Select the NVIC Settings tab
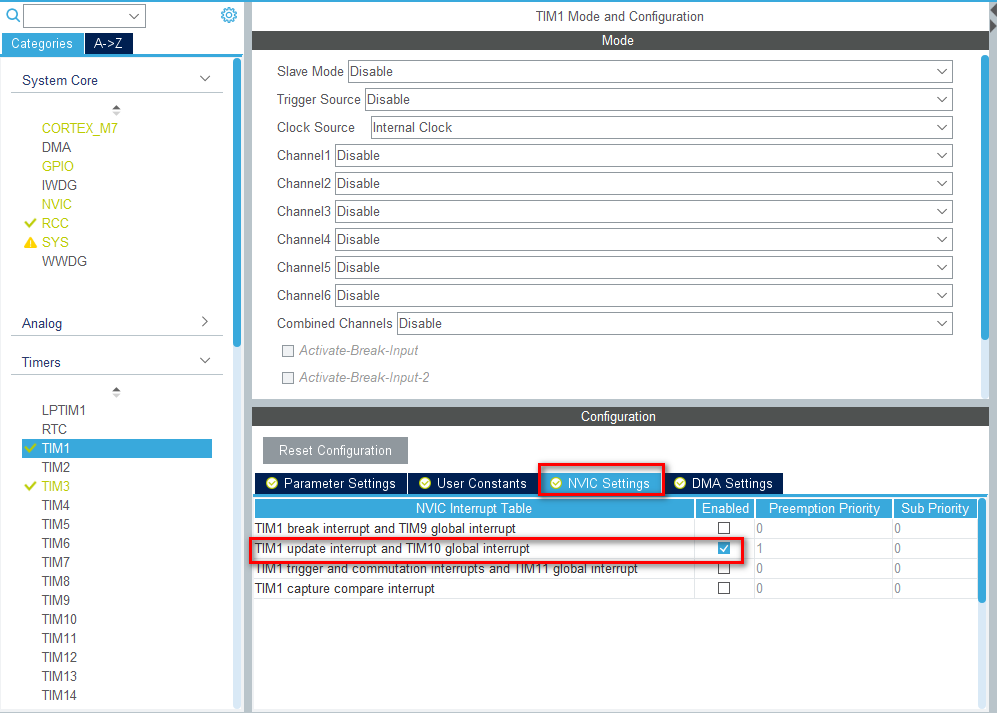 tap(601, 483)
